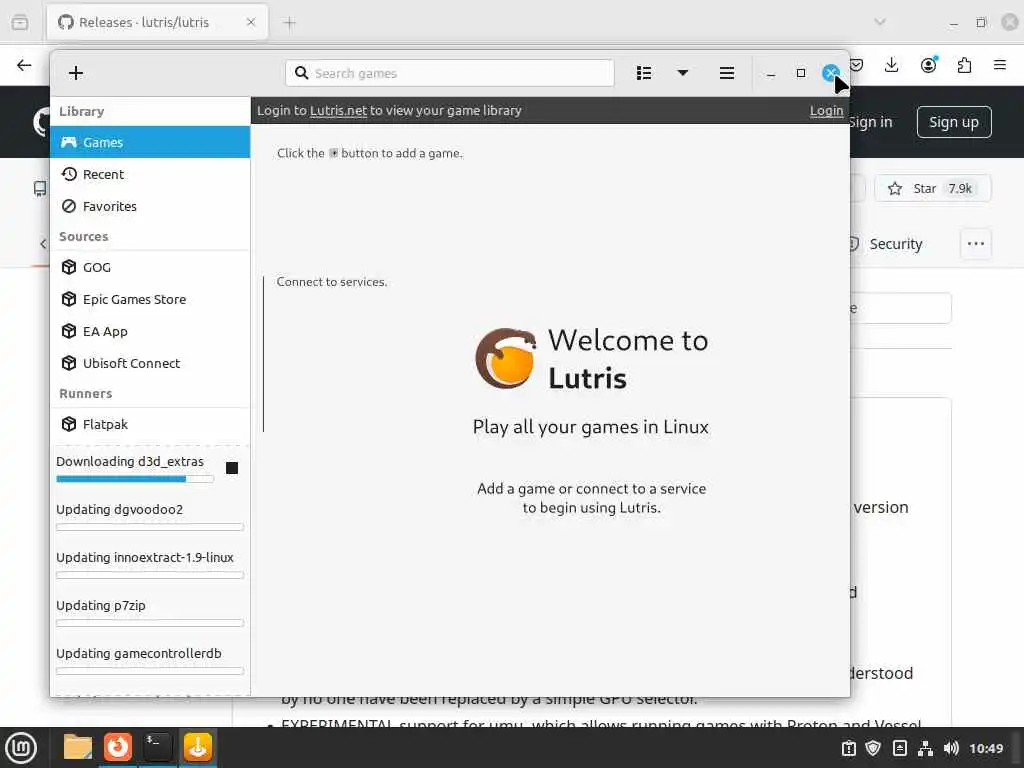Click the EA App cube icon
This screenshot has width=1024, height=768.
coord(69,331)
